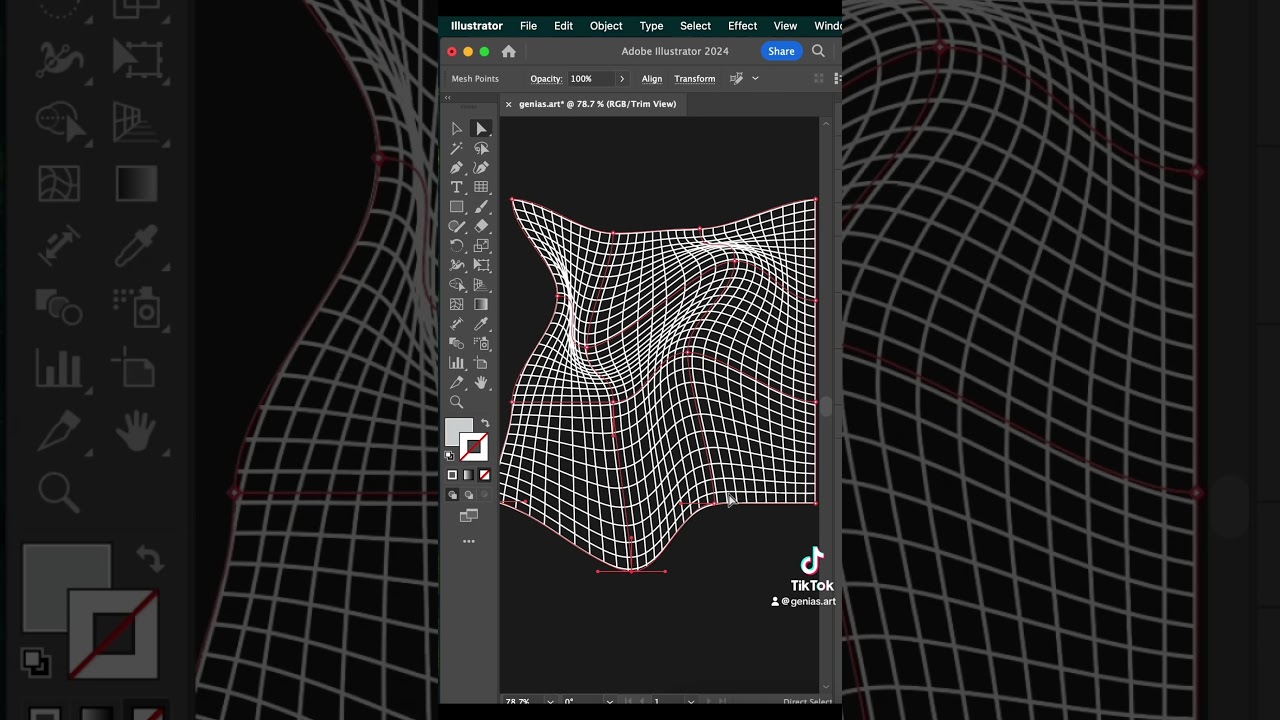The width and height of the screenshot is (1280, 720).
Task: Choose the Symbol Sprayer tool
Action: (x=481, y=343)
